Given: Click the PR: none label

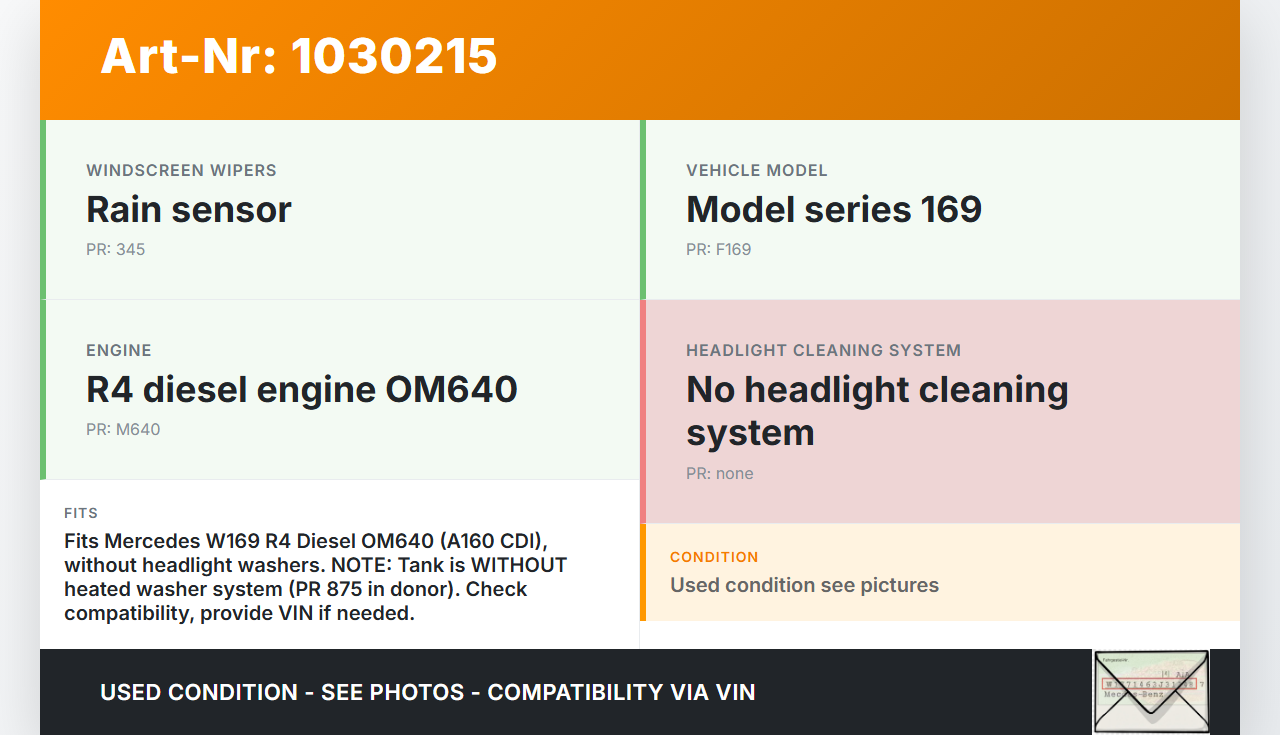Looking at the screenshot, I should [x=720, y=473].
